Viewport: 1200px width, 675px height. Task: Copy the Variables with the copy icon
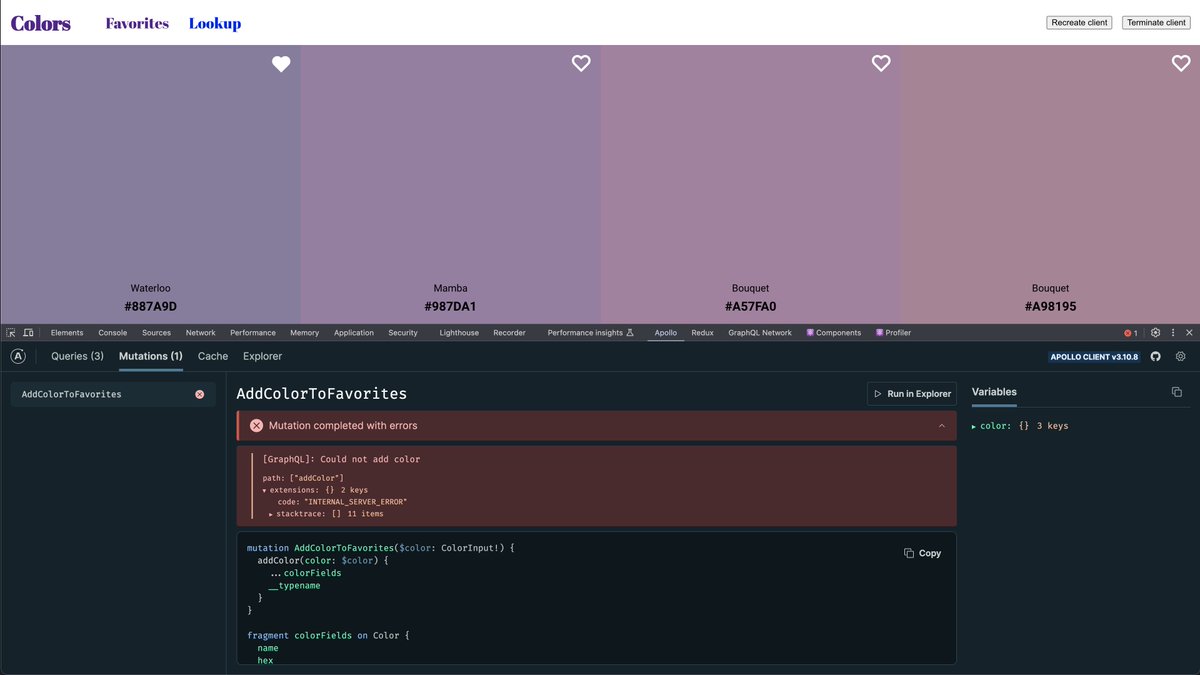point(1177,392)
